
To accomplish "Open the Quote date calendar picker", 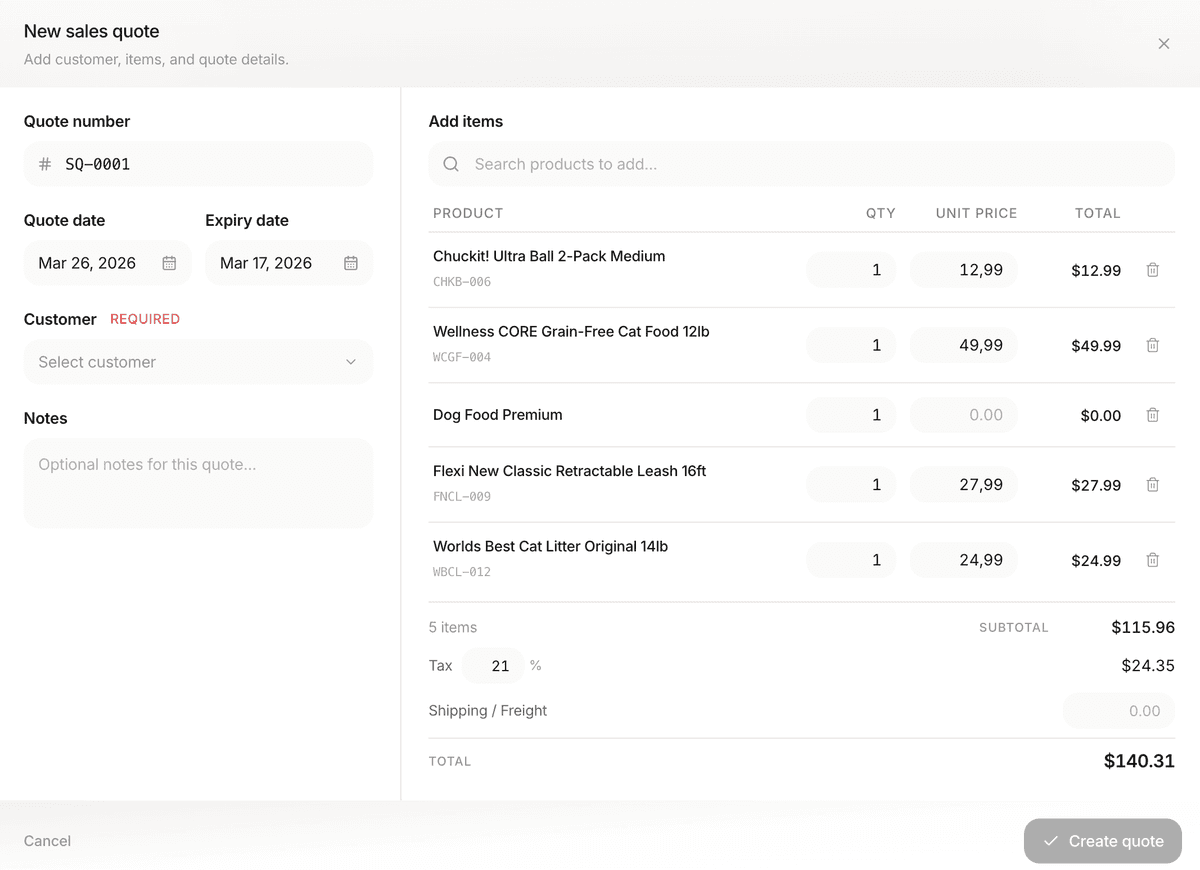I will point(170,262).
